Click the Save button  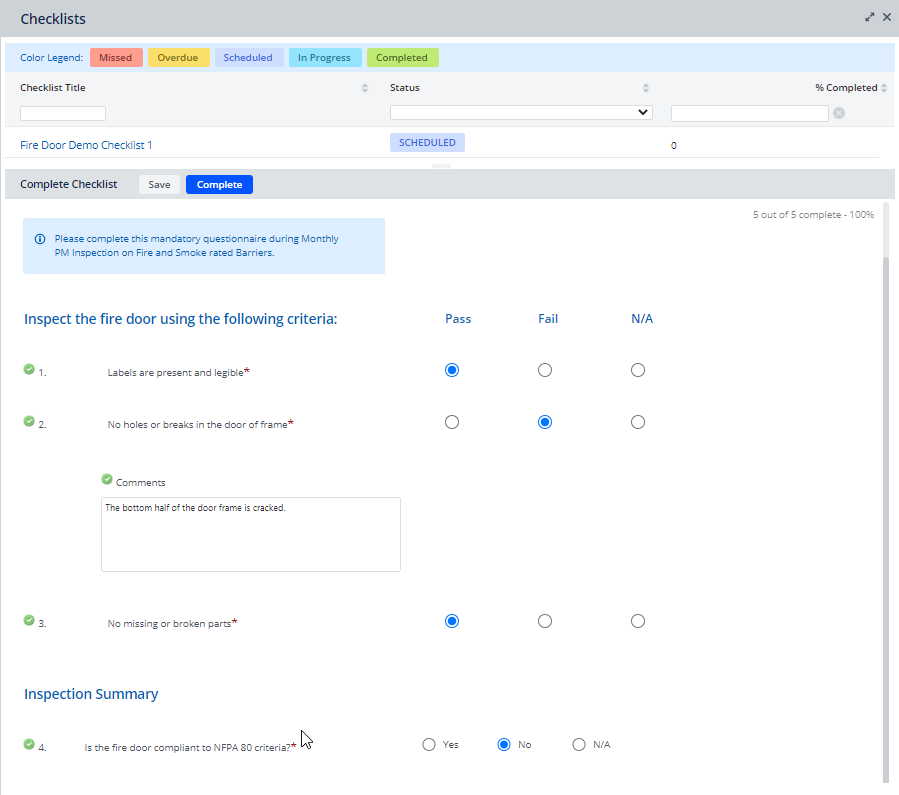click(159, 184)
